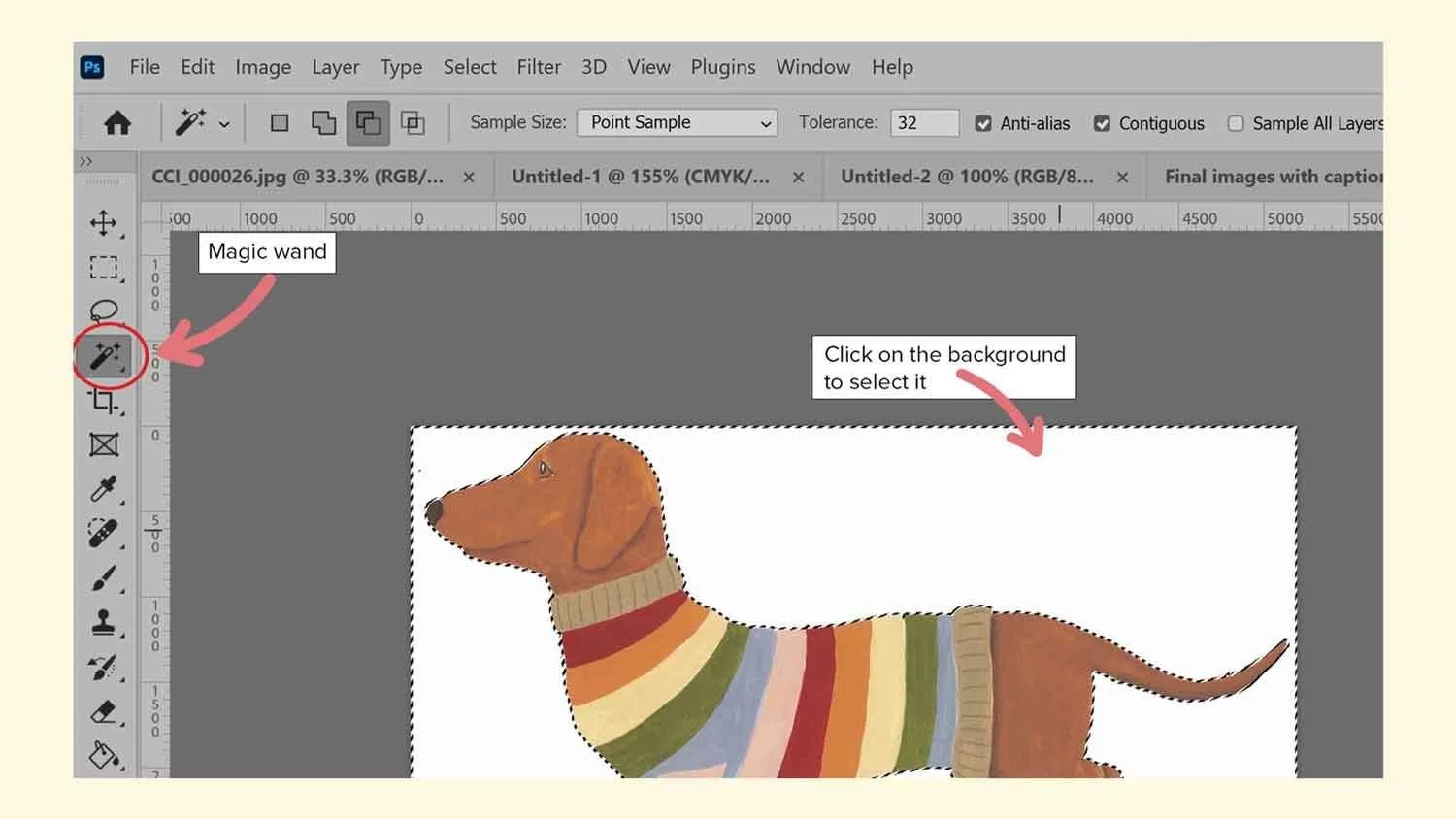Open the Plugins menu
1456x819 pixels.
[723, 67]
